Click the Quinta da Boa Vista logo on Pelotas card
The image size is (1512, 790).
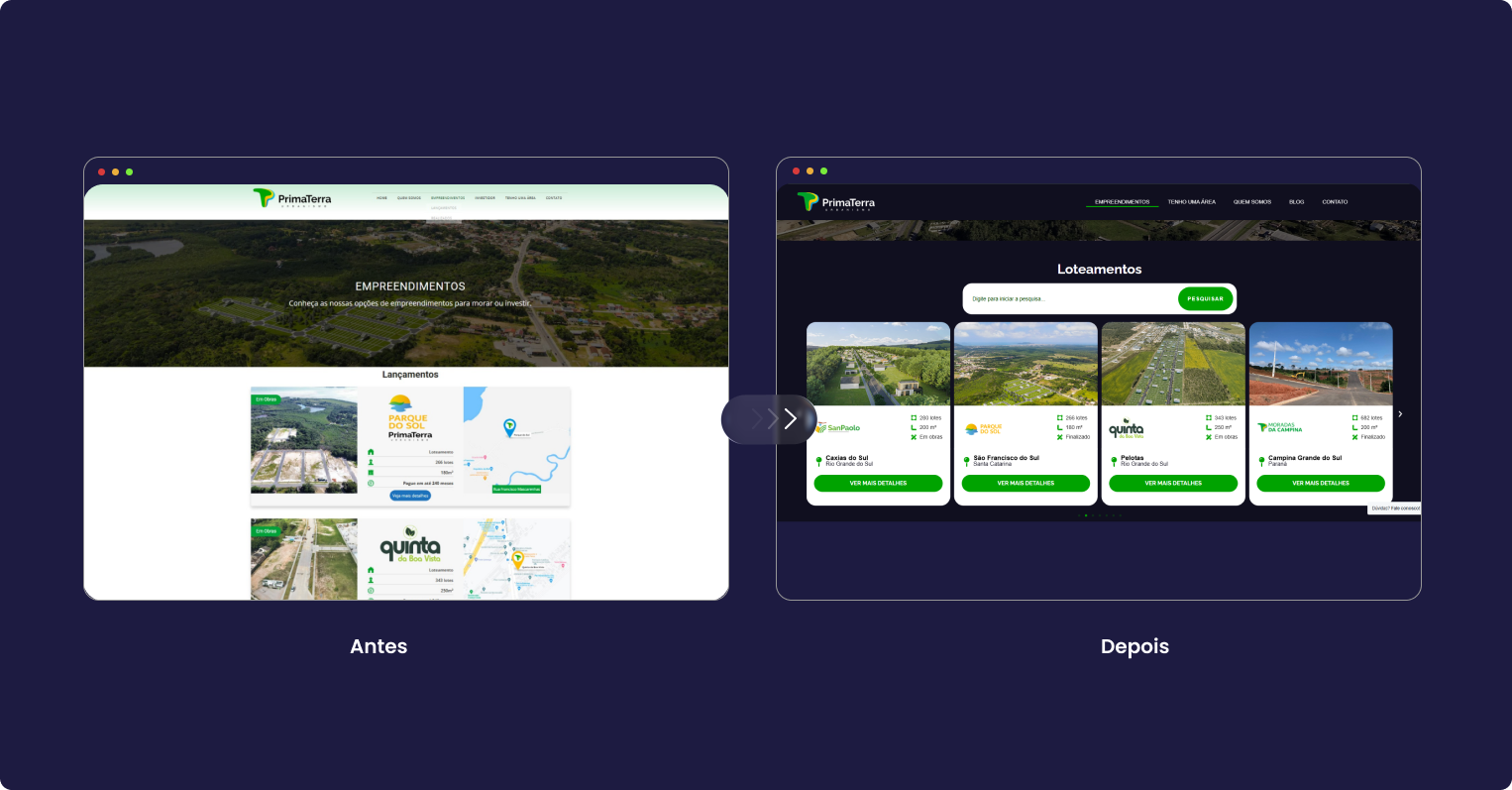tap(1126, 429)
